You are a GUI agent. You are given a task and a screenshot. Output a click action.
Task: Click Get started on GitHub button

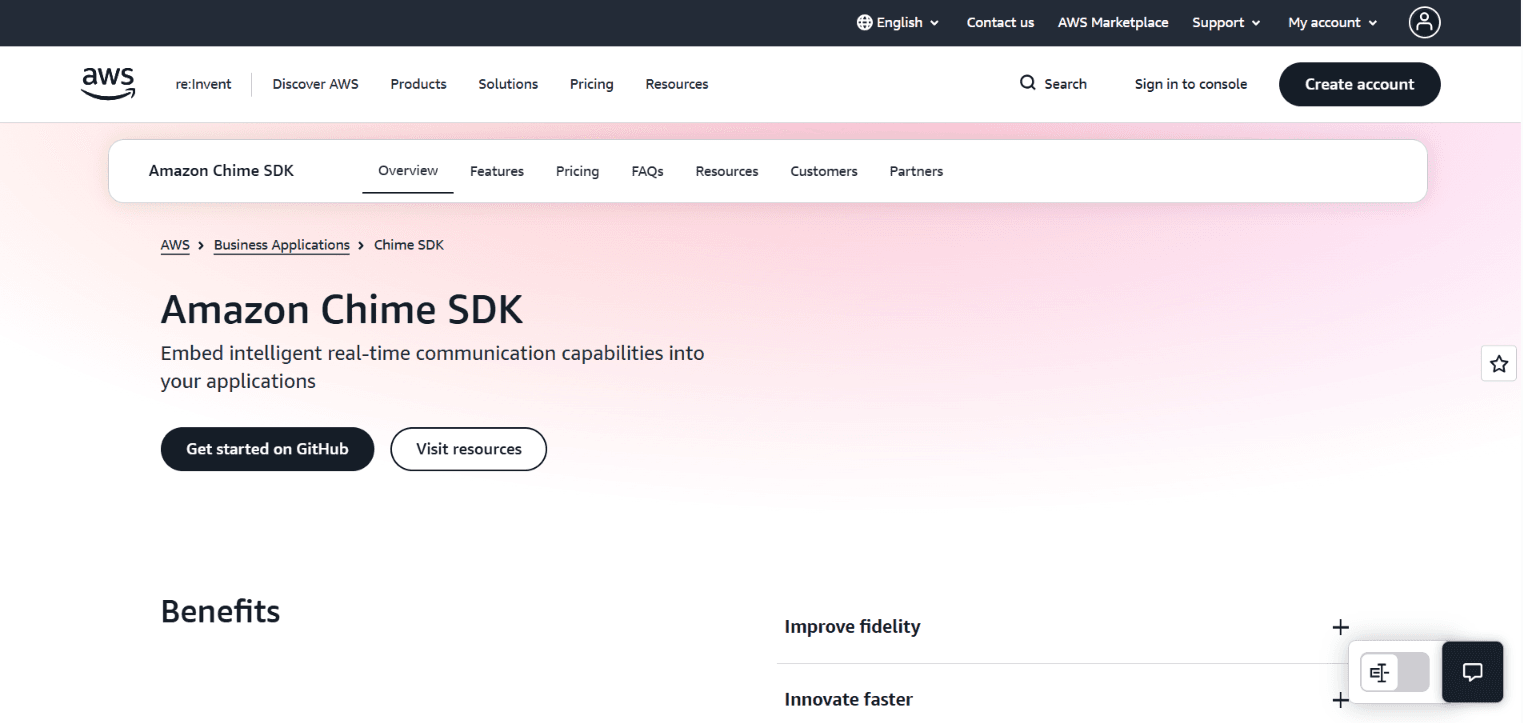[267, 449]
